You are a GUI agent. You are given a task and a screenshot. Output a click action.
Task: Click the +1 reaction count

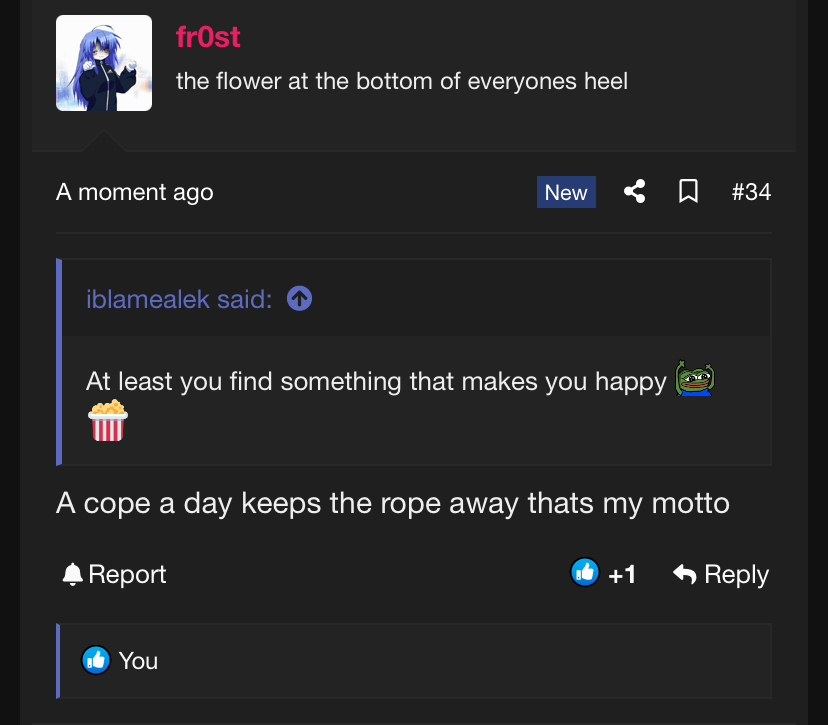(x=622, y=575)
